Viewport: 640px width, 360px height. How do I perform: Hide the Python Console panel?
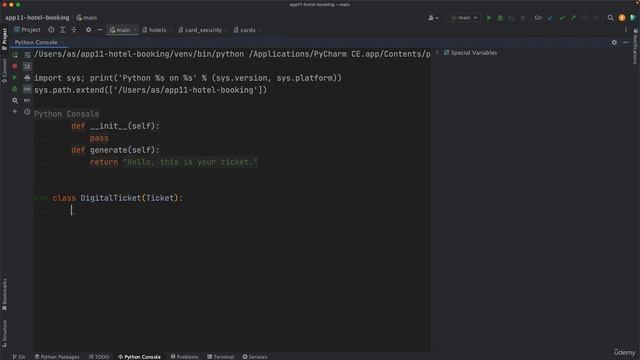626,42
